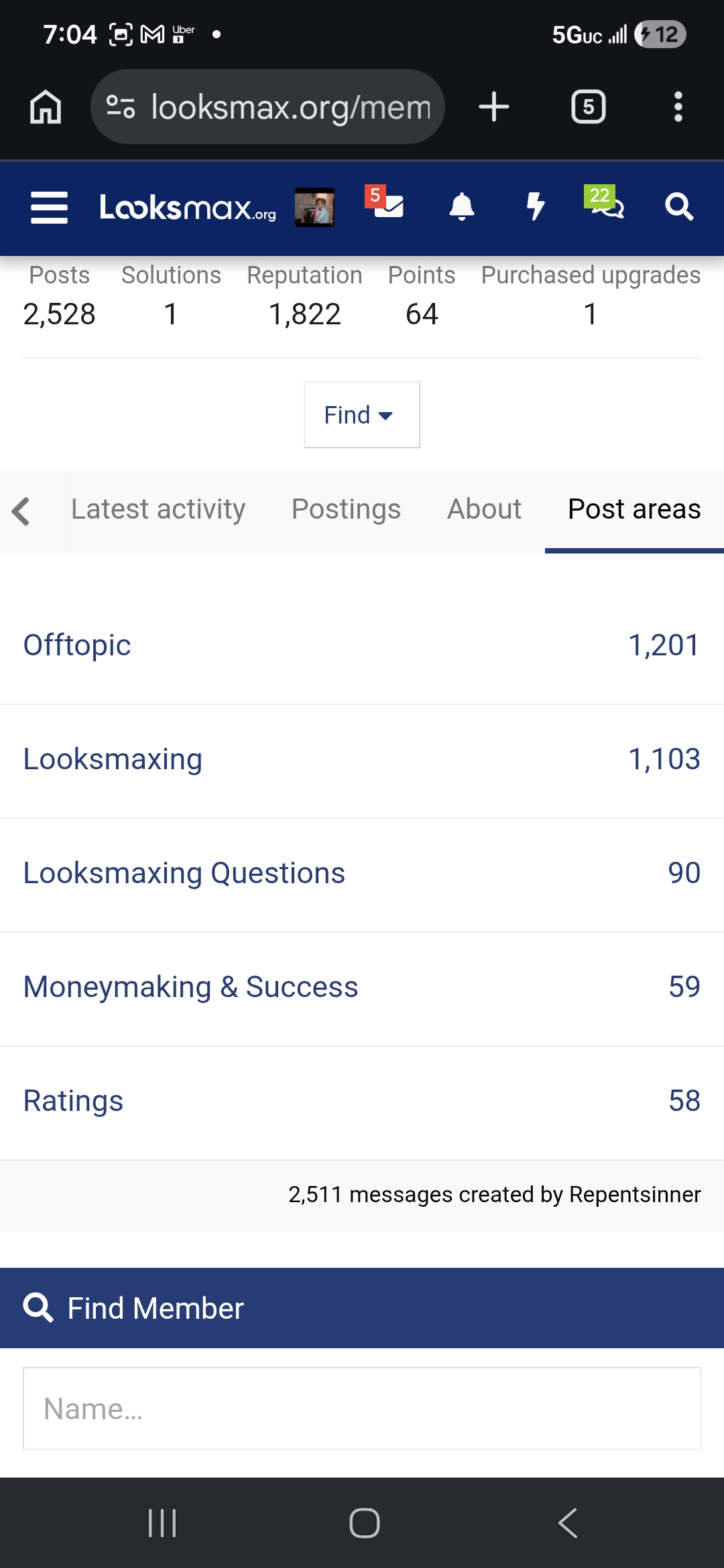This screenshot has width=724, height=1568.
Task: Go to the browser home page icon
Action: 46,107
